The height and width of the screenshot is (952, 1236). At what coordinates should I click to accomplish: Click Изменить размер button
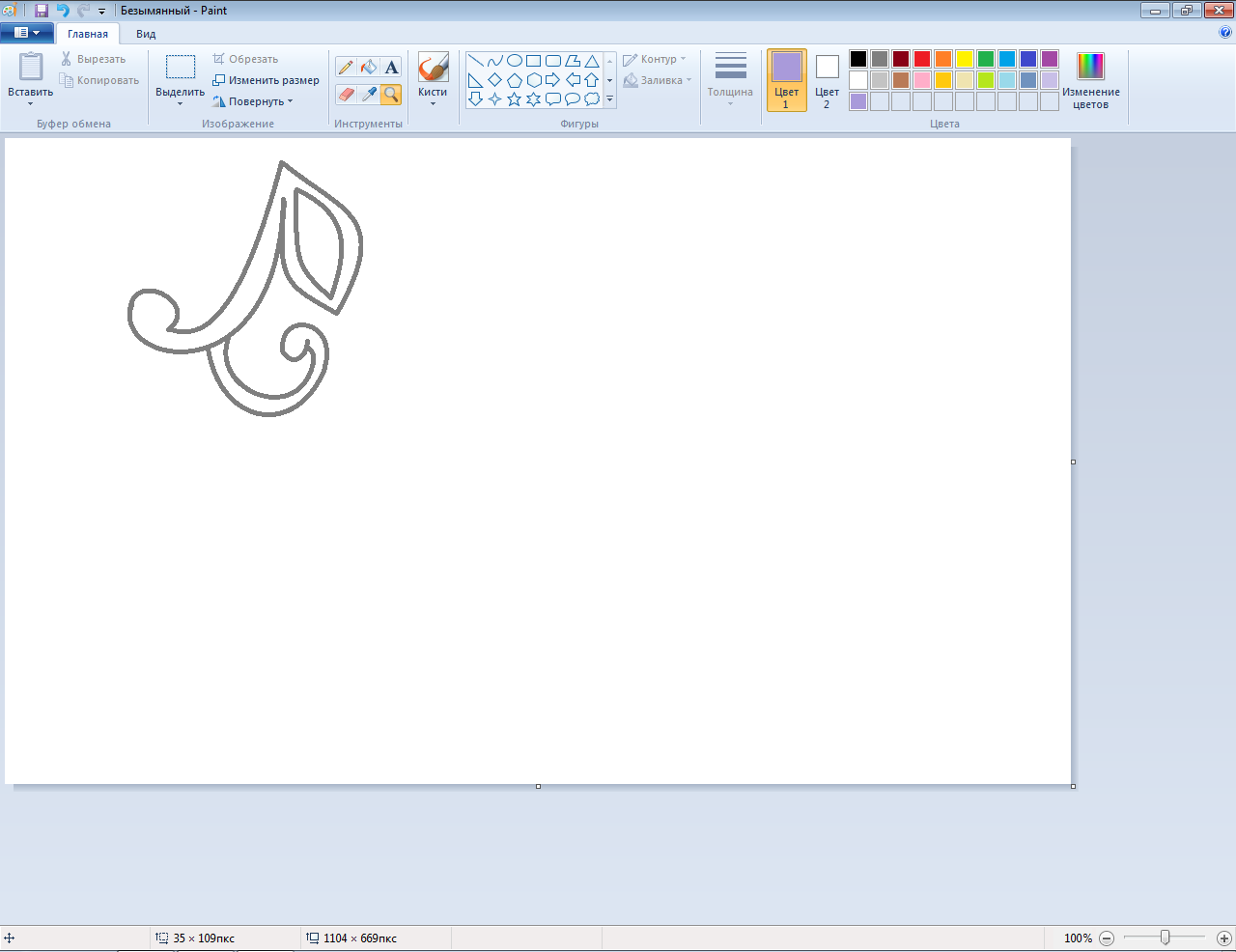[x=267, y=80]
